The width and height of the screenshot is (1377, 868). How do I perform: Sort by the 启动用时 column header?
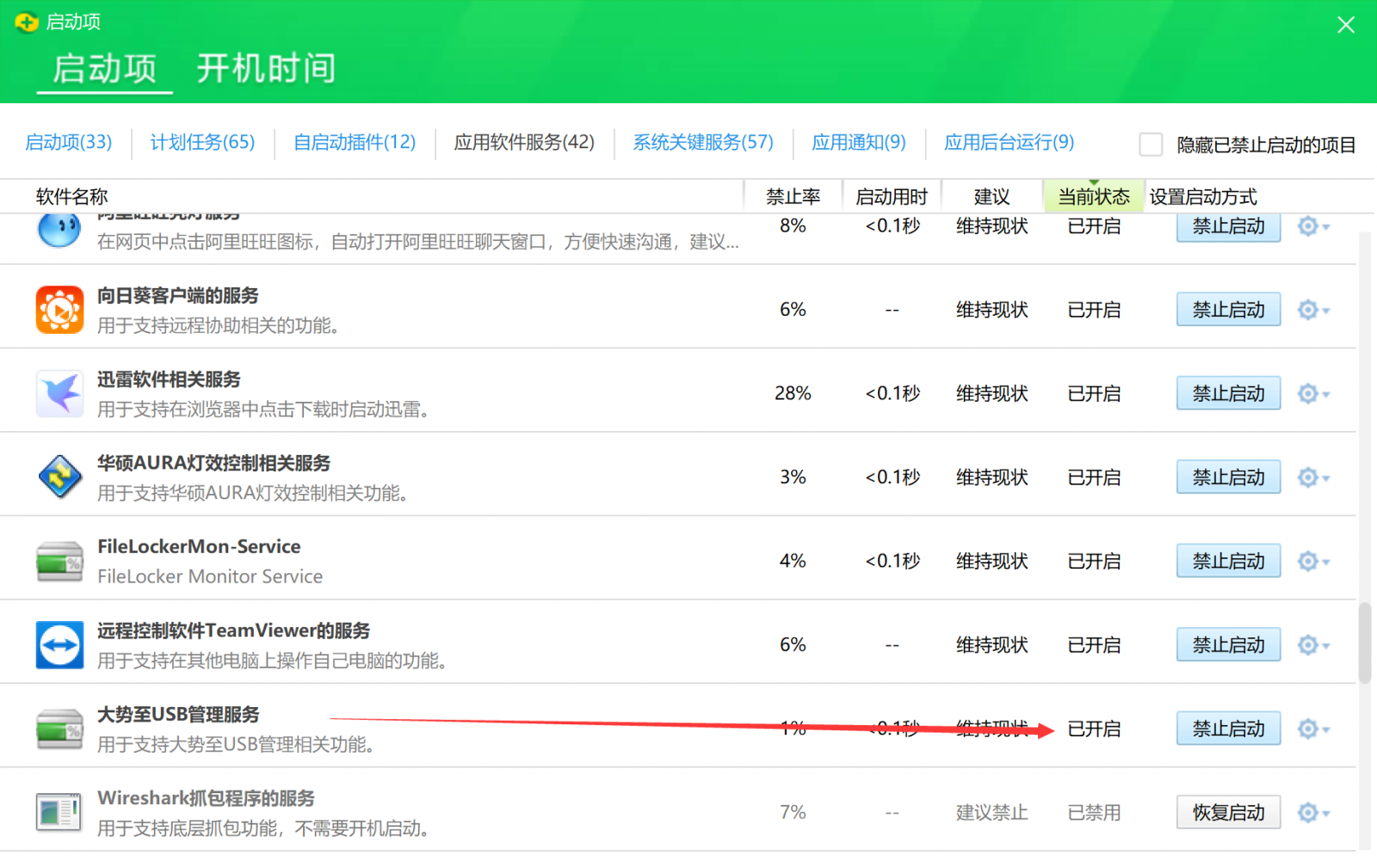point(892,197)
